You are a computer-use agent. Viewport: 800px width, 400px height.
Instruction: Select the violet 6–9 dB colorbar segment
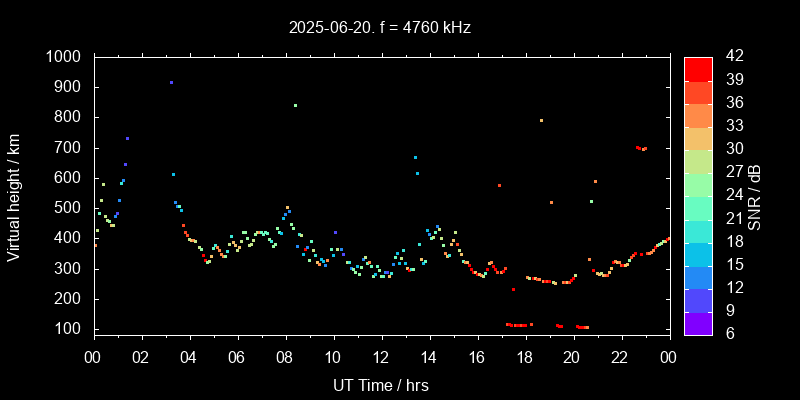(698, 322)
